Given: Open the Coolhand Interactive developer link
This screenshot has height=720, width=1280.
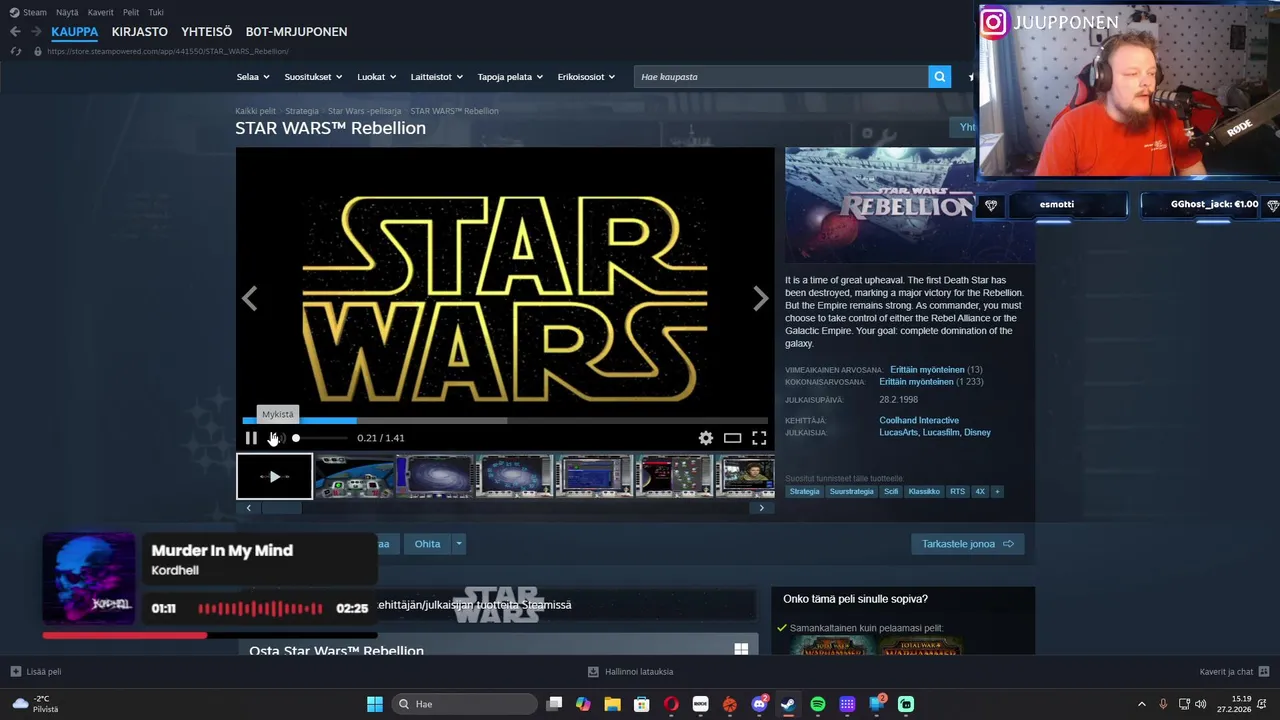Looking at the screenshot, I should (x=919, y=420).
